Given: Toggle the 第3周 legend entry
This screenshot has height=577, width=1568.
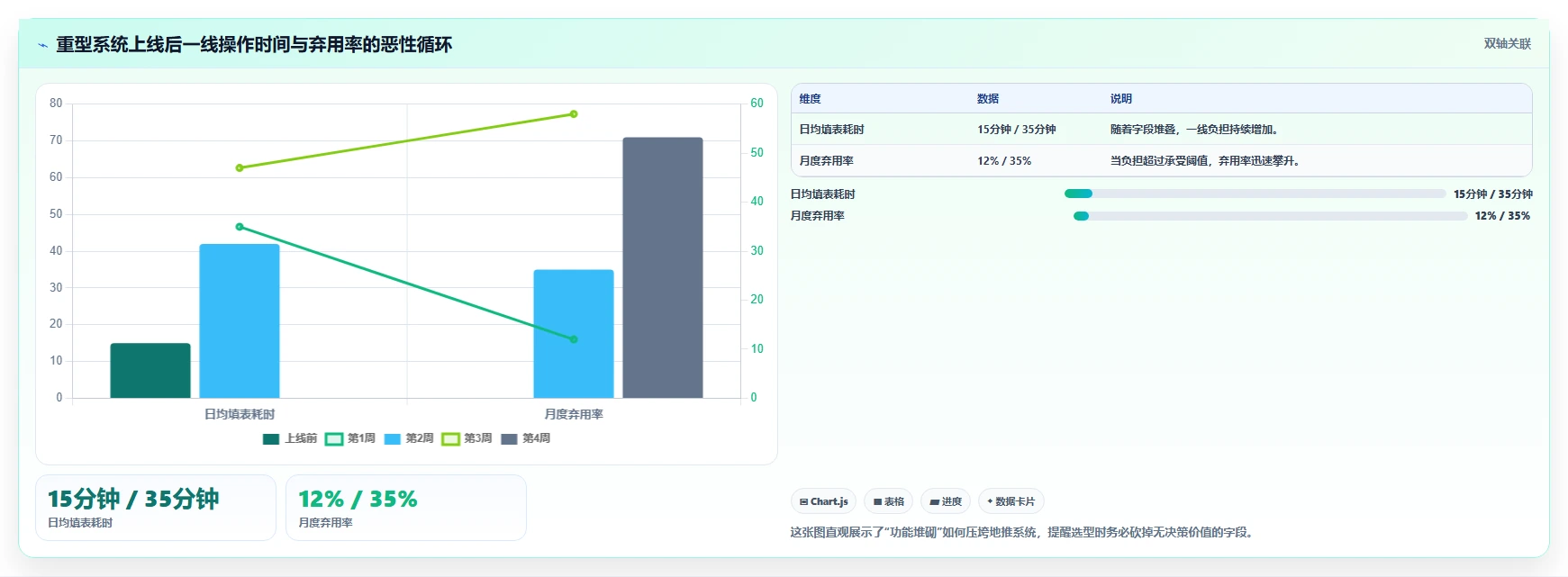Looking at the screenshot, I should coord(467,438).
